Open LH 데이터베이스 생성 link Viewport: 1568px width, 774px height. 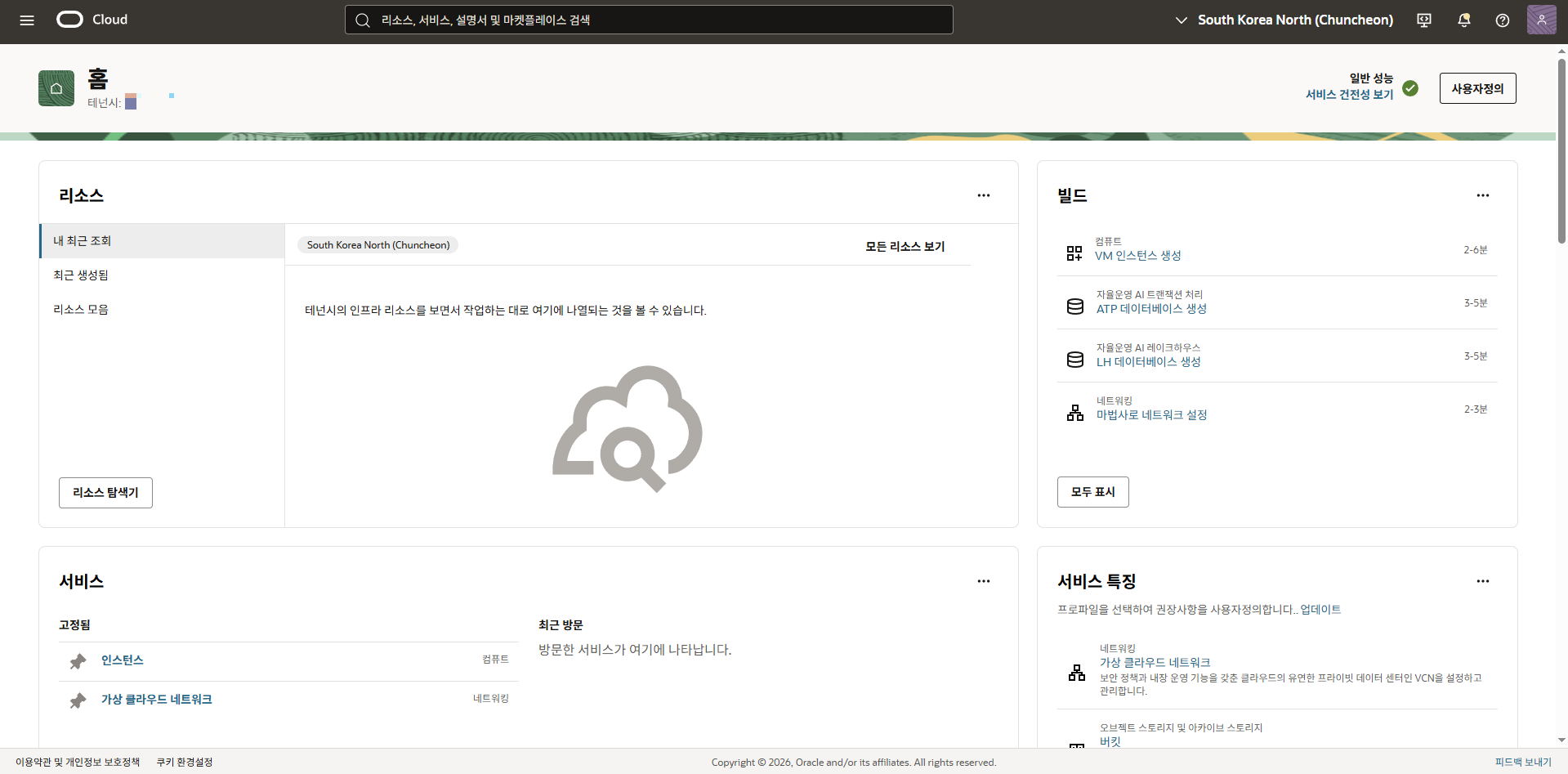pyautogui.click(x=1148, y=362)
